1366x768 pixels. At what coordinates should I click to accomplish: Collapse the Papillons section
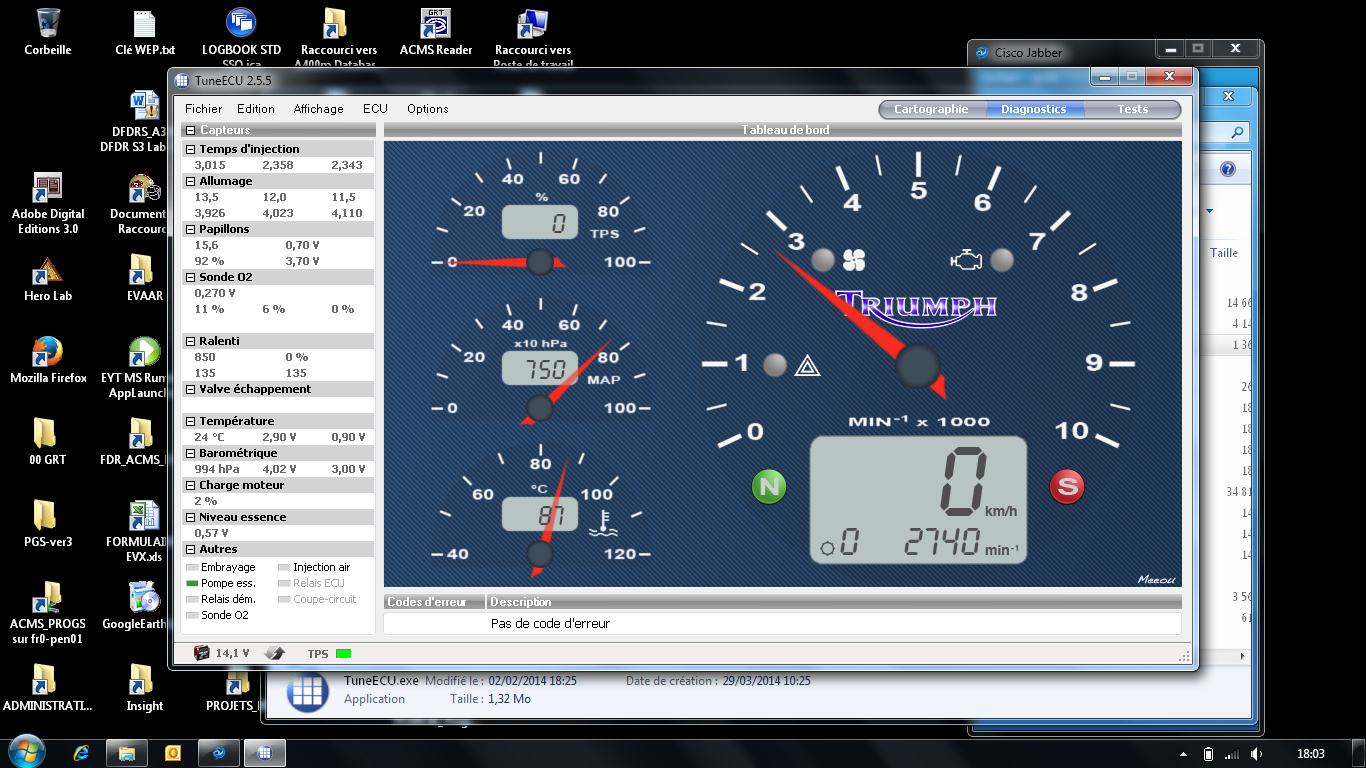pyautogui.click(x=190, y=229)
